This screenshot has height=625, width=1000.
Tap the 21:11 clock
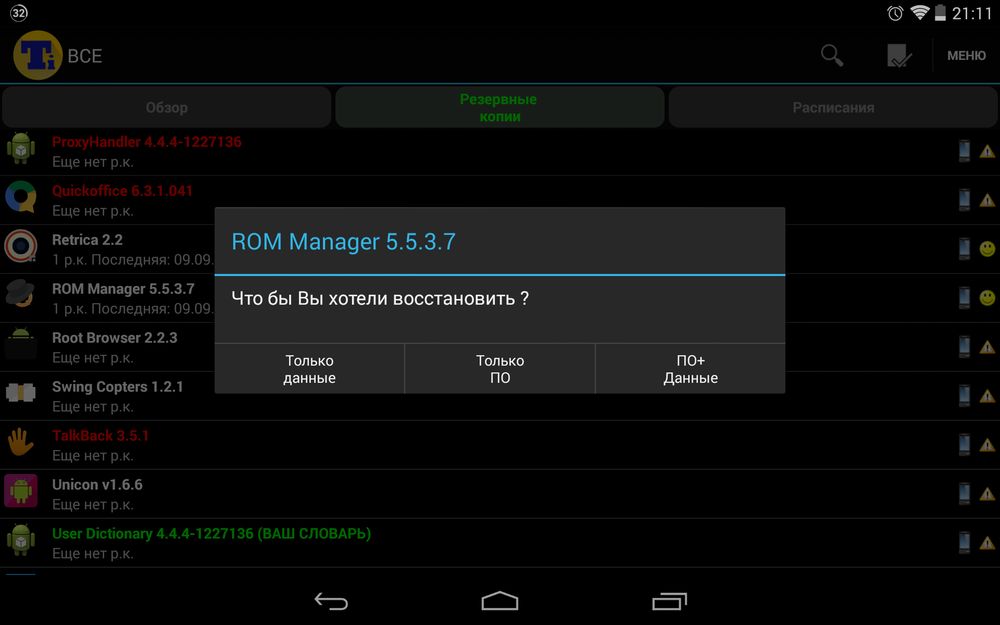(972, 13)
